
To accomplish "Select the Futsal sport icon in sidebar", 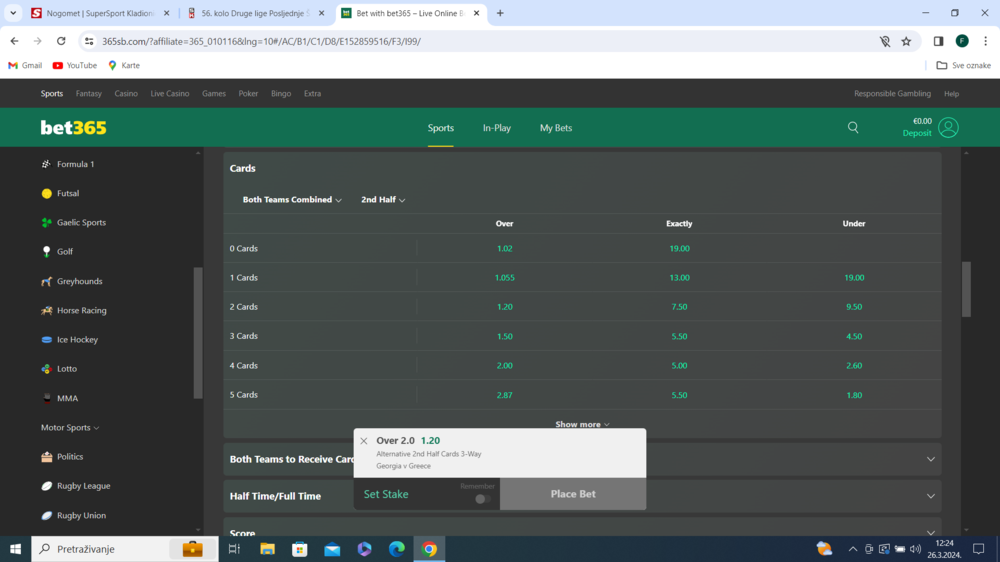I will pos(47,193).
